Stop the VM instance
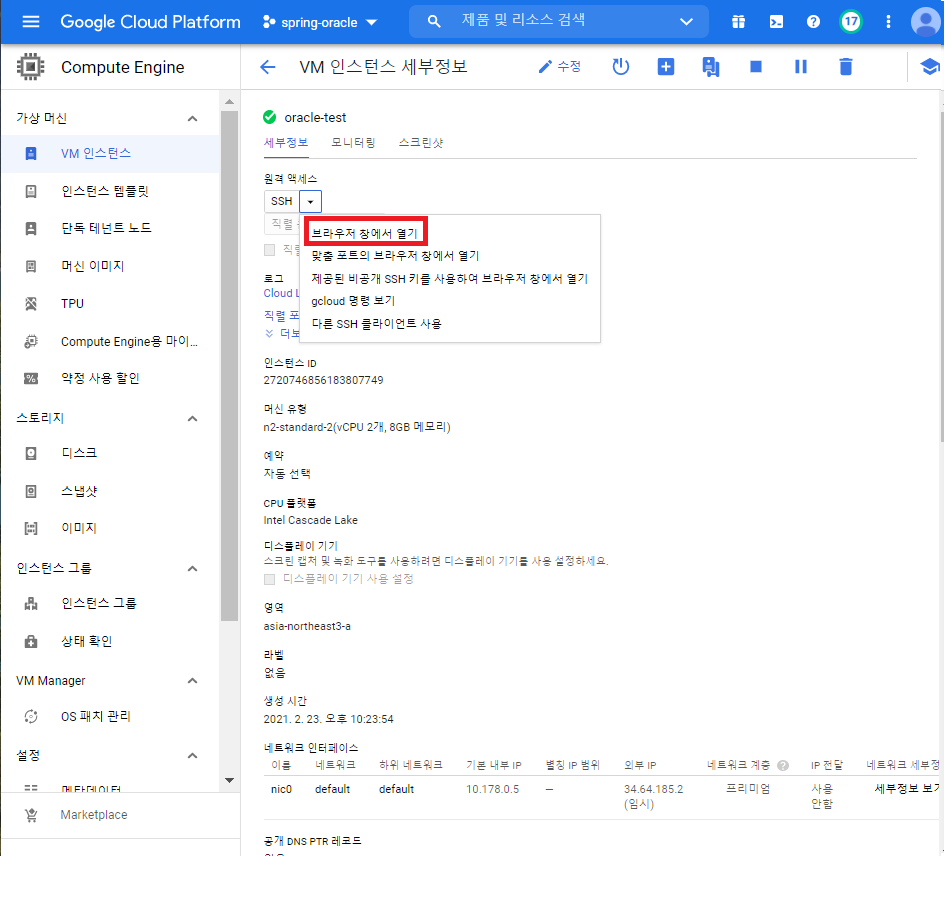The image size is (946, 899). (755, 66)
